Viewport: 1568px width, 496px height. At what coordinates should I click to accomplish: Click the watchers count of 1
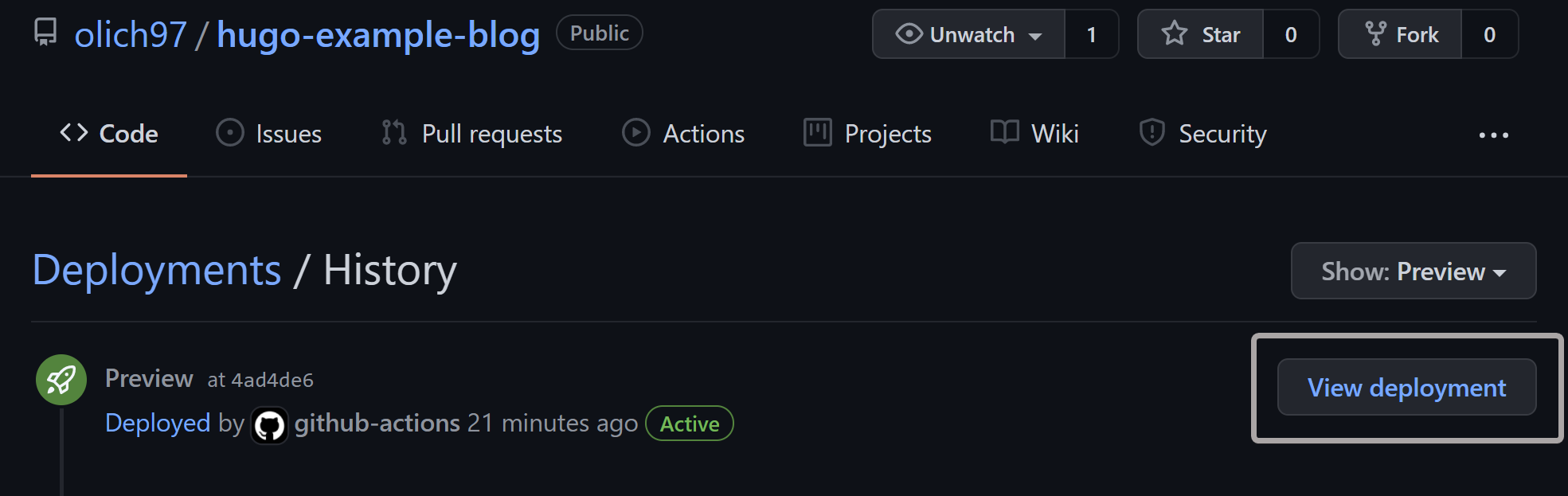click(1092, 34)
